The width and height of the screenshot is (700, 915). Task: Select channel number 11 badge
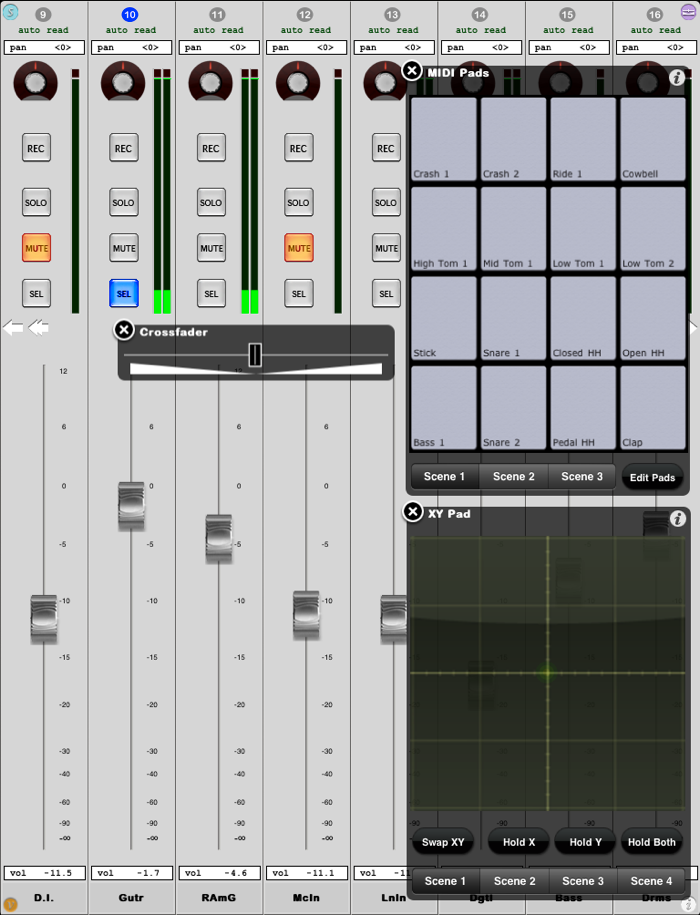217,15
